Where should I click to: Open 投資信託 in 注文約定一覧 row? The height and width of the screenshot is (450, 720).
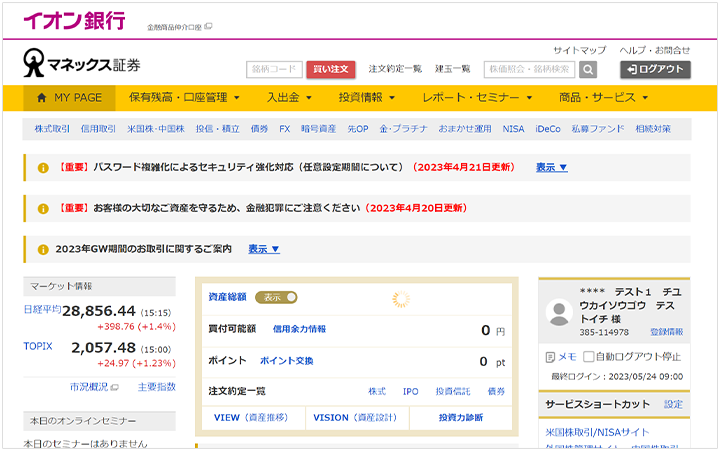tap(453, 391)
